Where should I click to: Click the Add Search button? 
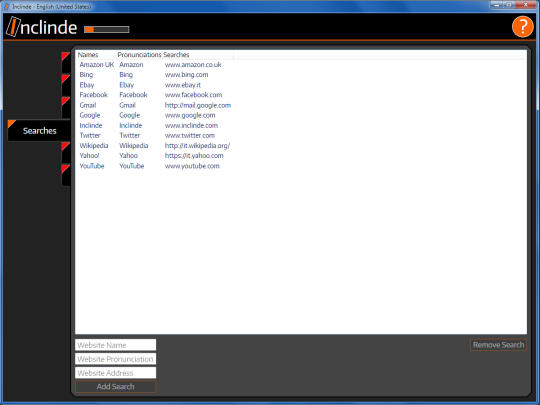[x=115, y=386]
